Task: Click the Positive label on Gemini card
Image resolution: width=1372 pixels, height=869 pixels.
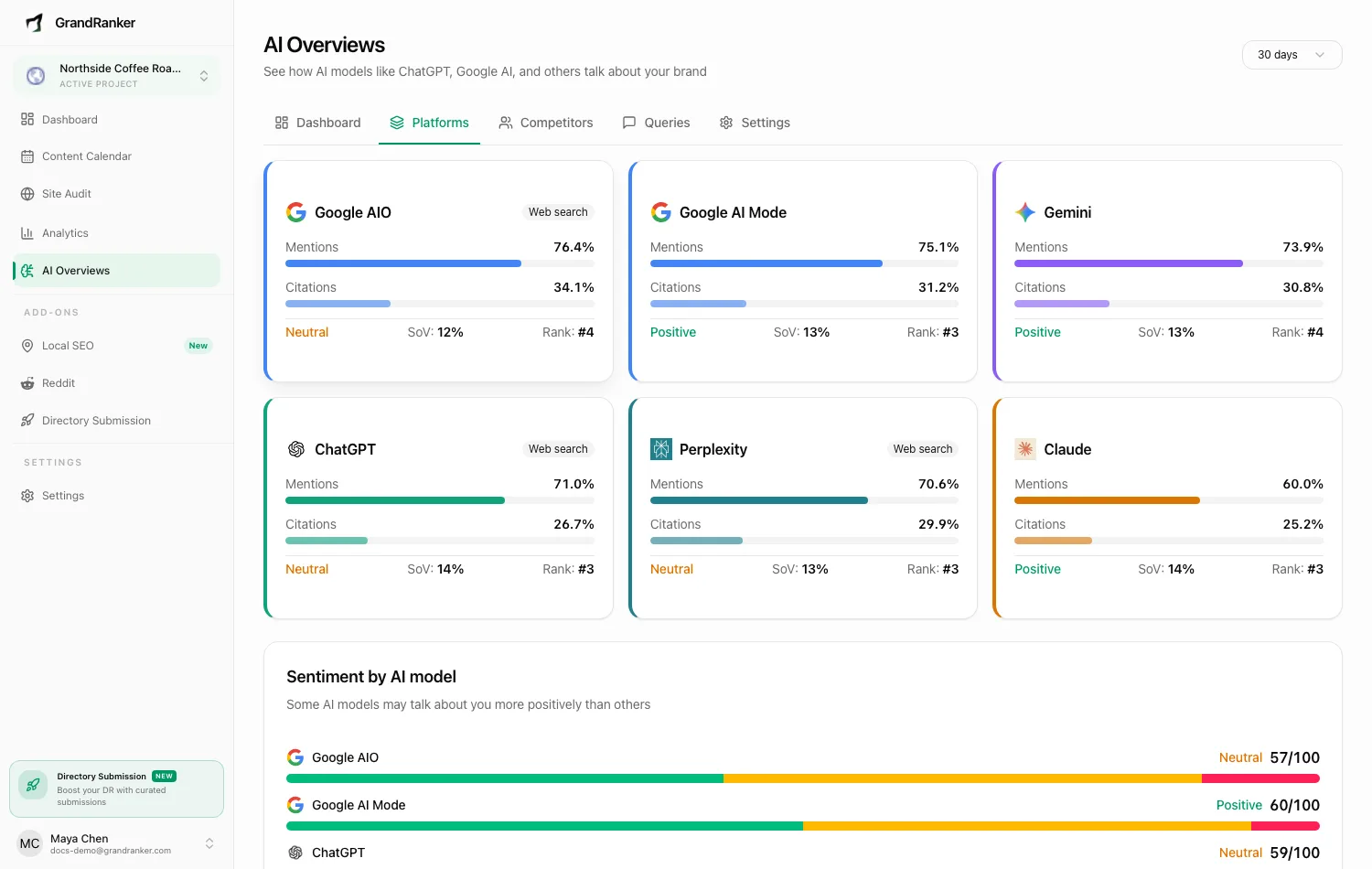Action: pos(1037,332)
